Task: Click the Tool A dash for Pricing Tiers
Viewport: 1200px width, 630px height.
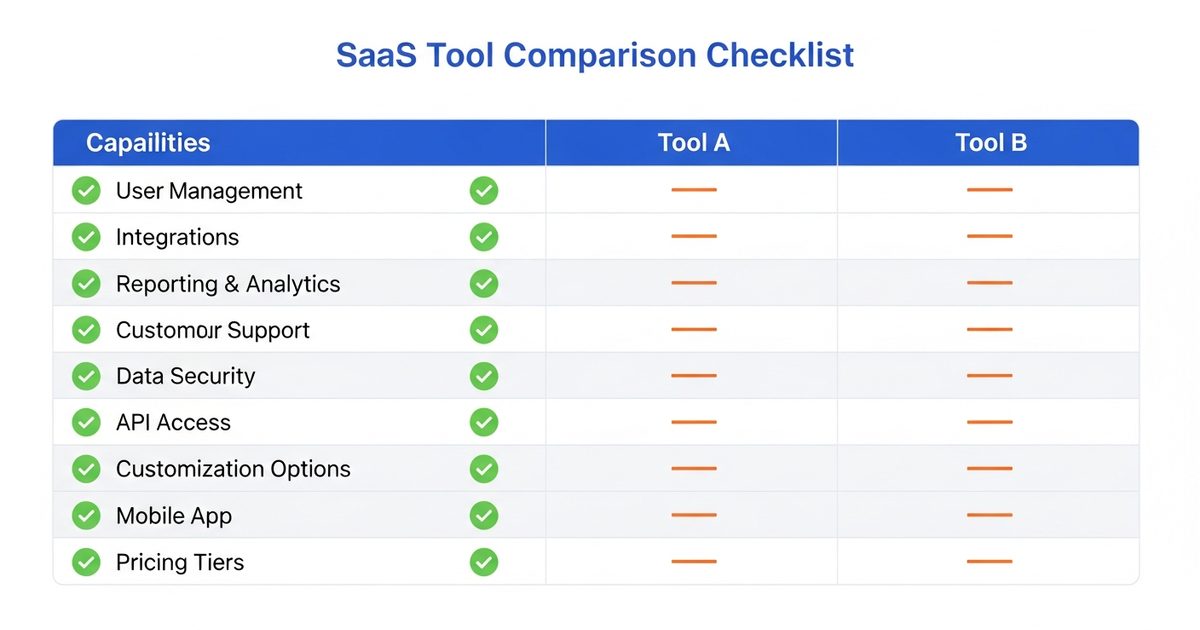Action: click(693, 562)
